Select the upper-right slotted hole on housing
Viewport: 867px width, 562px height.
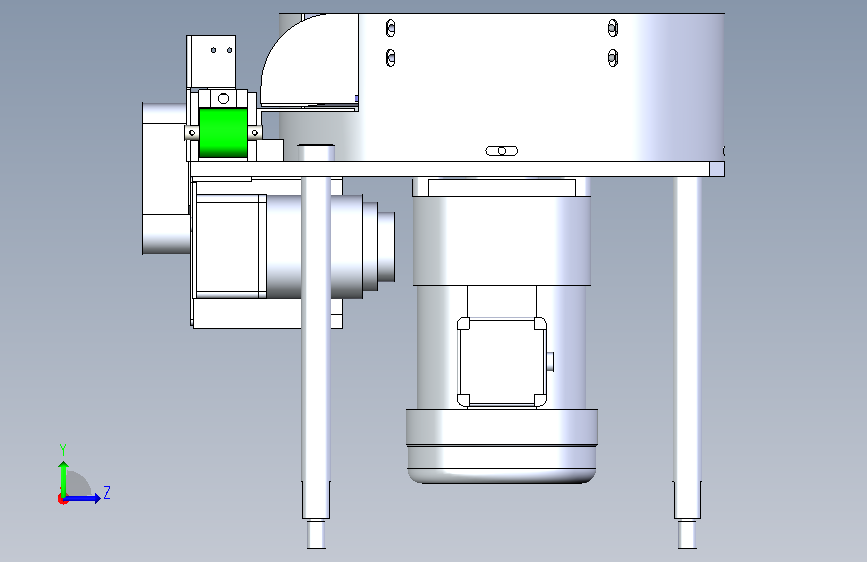tap(613, 28)
